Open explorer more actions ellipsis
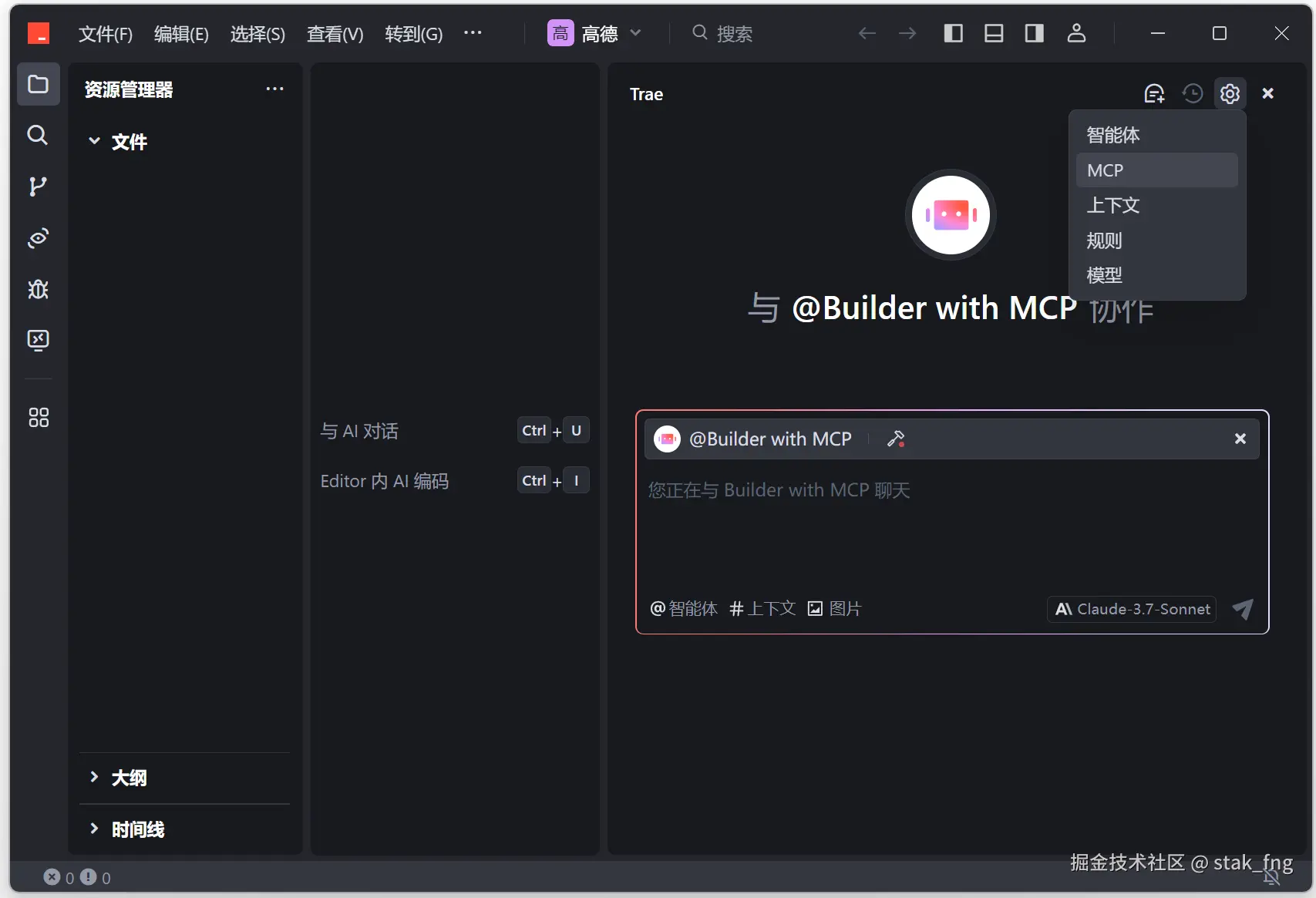Viewport: 1316px width, 898px height. click(274, 89)
